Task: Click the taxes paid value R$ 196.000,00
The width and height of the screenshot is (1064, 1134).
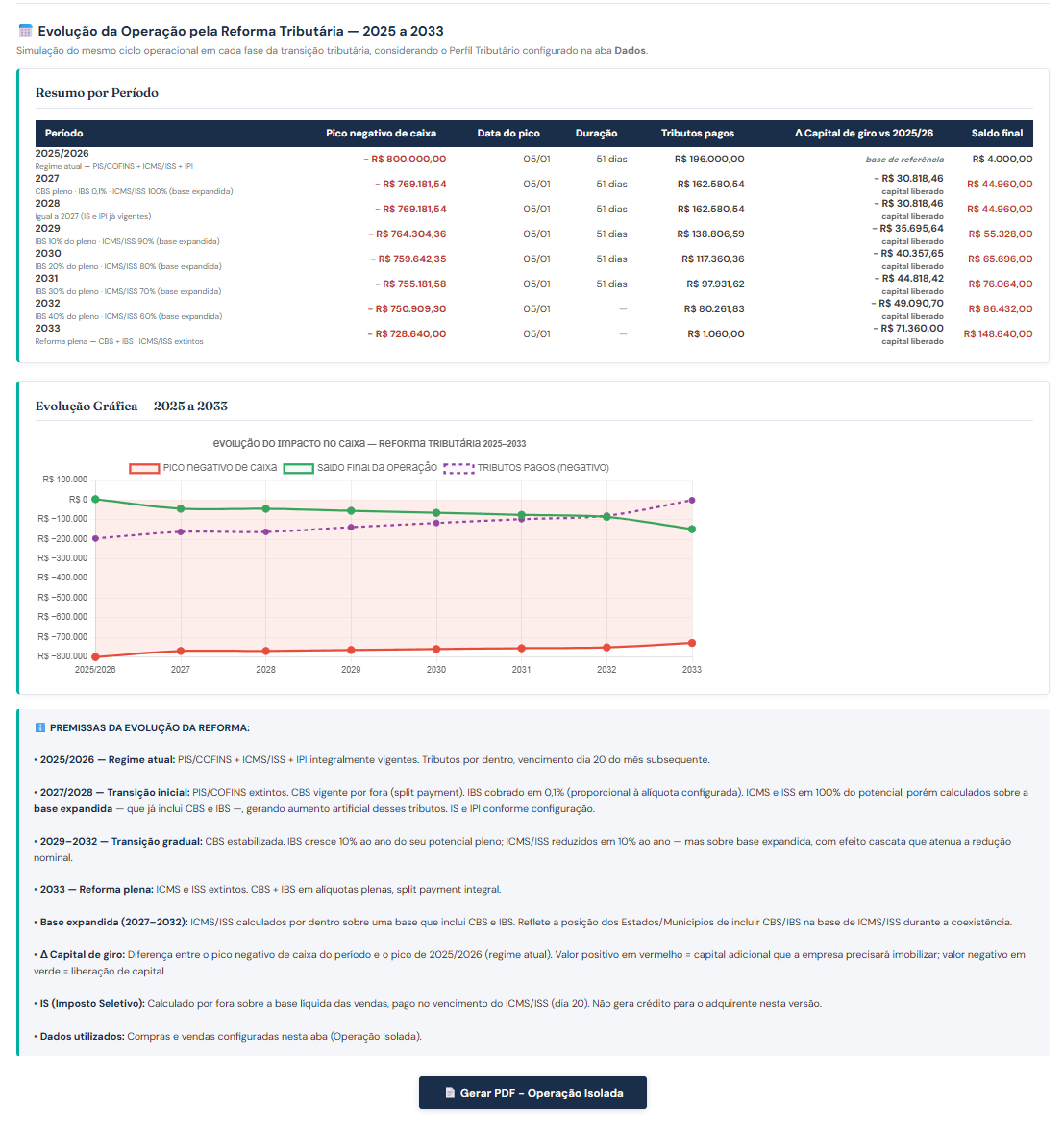Action: (708, 160)
